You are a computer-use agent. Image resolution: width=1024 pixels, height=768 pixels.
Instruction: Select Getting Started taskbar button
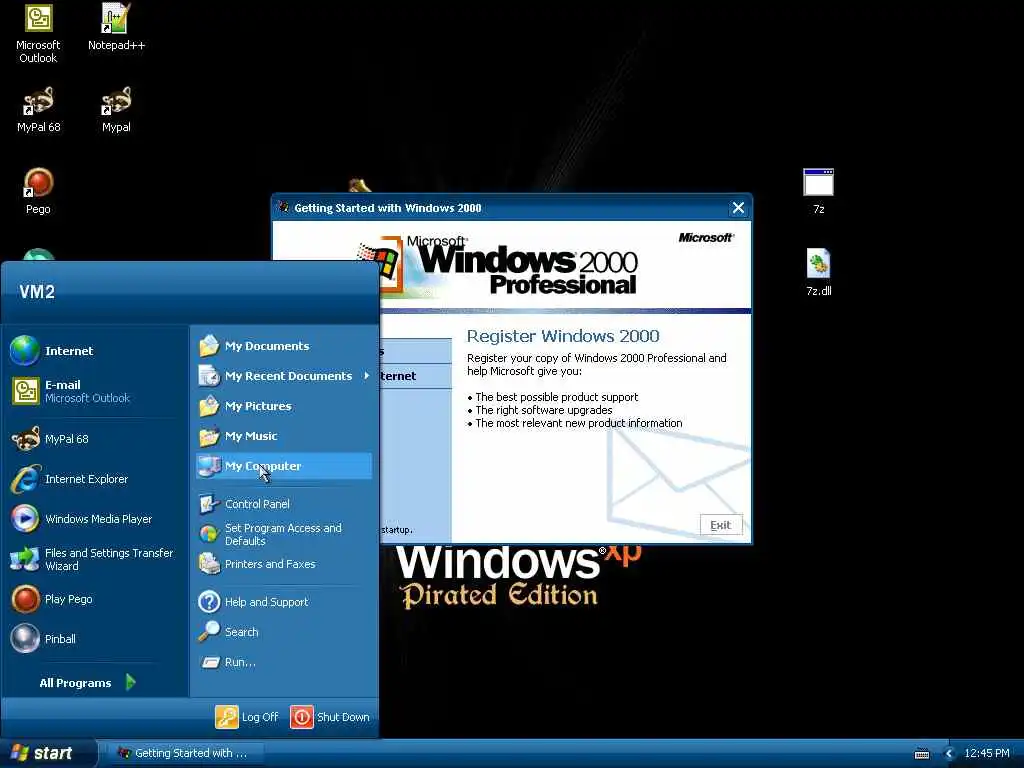pyautogui.click(x=185, y=753)
